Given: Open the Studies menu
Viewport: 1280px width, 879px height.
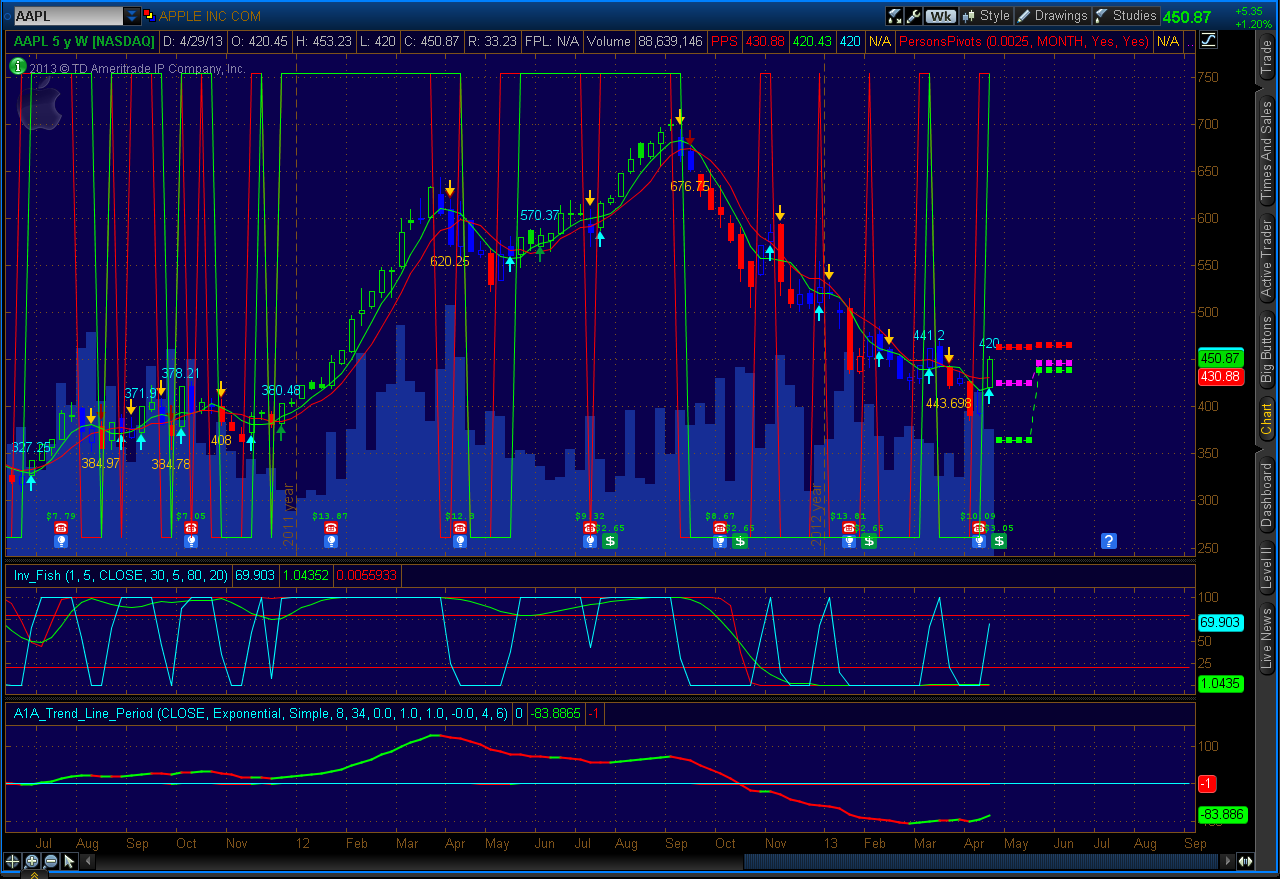Looking at the screenshot, I should pyautogui.click(x=1127, y=16).
